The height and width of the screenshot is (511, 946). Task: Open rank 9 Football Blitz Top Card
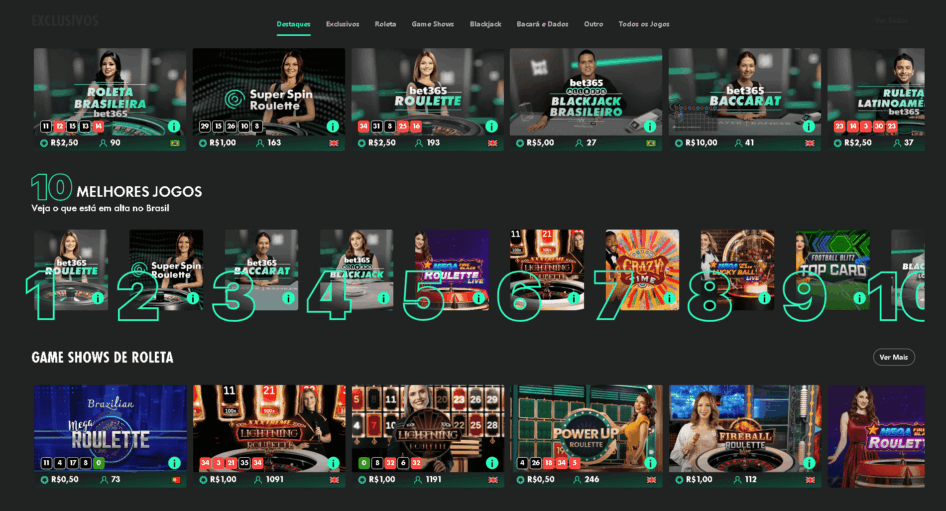[833, 270]
